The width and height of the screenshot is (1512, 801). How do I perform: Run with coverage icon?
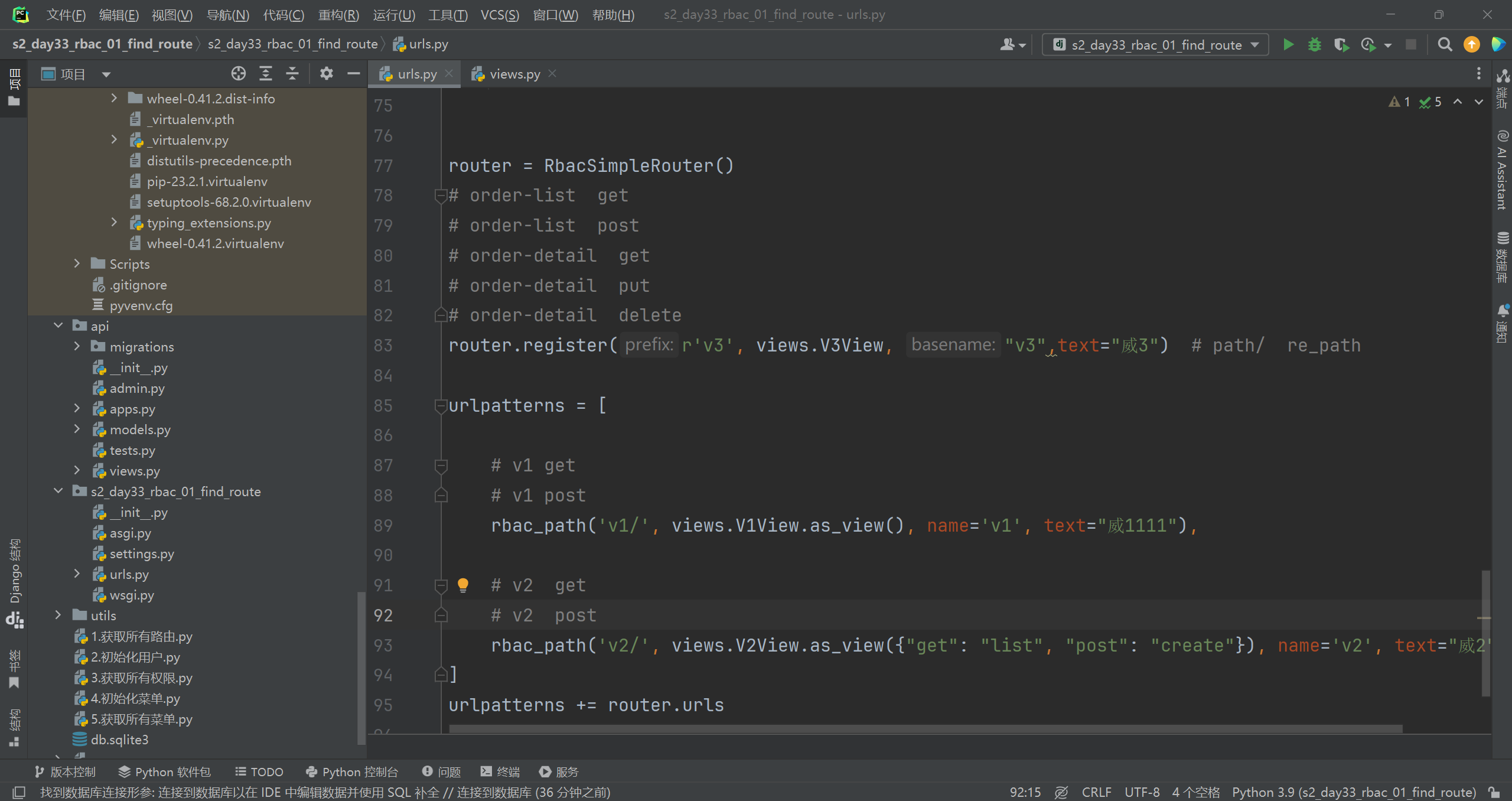coord(1341,45)
